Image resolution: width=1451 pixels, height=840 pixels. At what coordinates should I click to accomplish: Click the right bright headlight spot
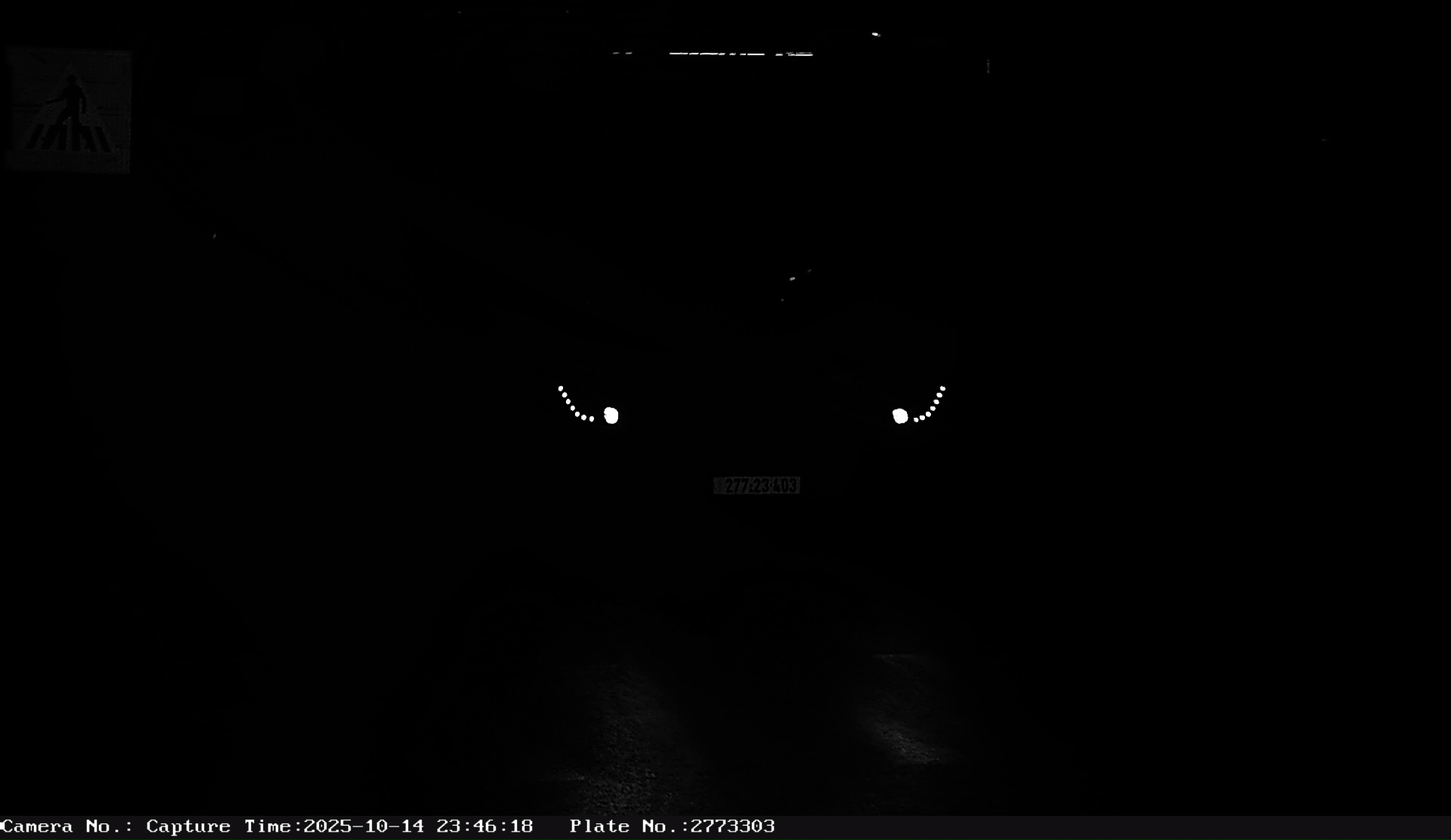pyautogui.click(x=899, y=416)
